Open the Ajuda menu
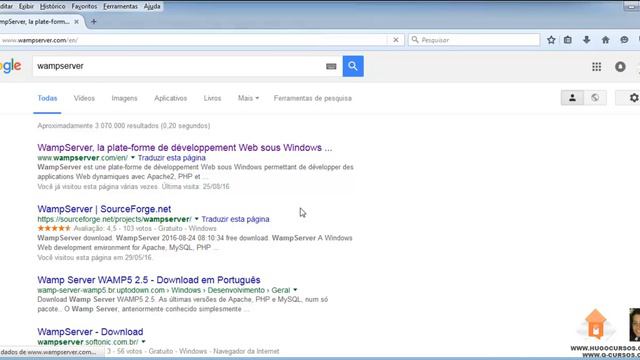Screen dimensions: 640x360 coord(152,7)
